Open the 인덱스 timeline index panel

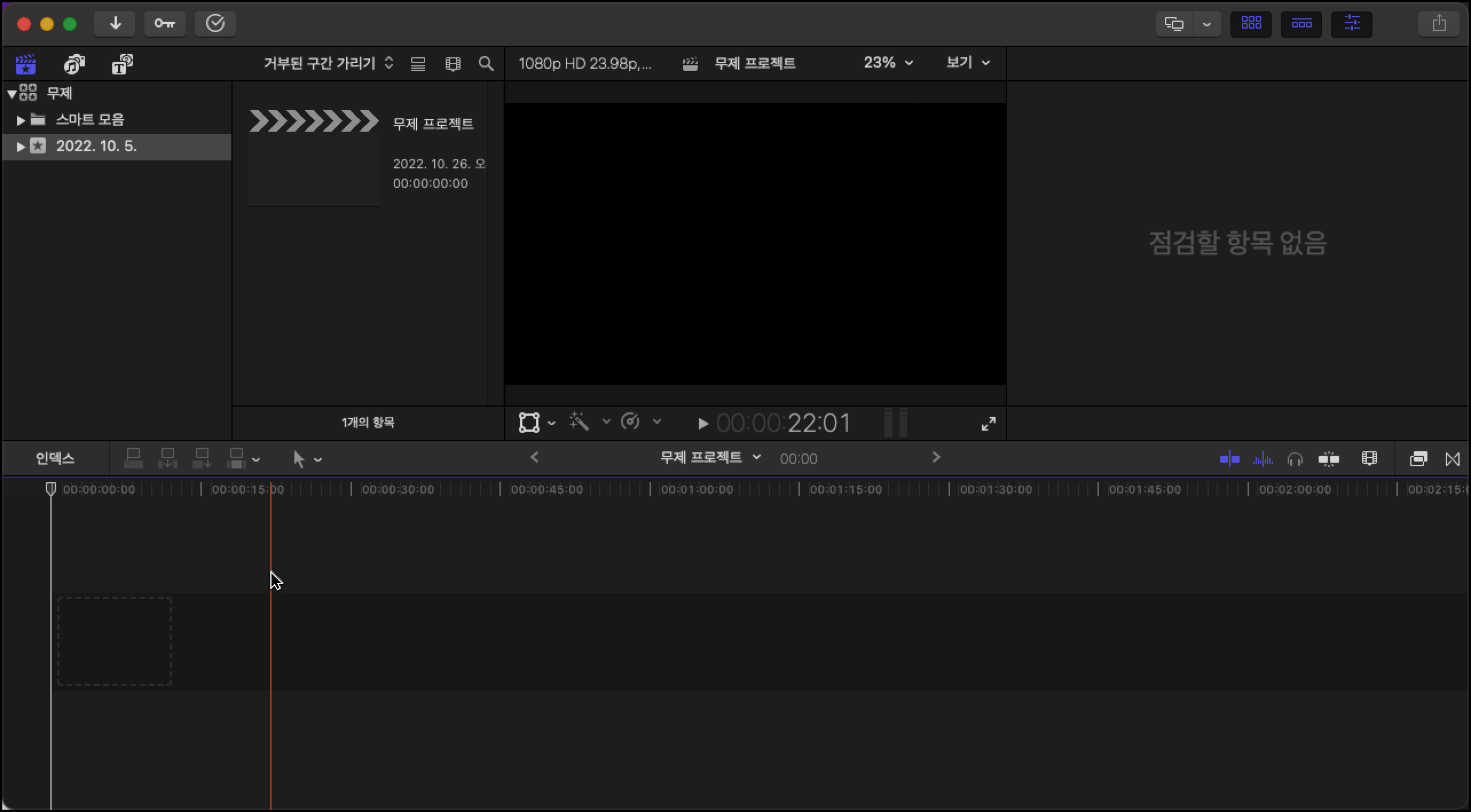[55, 458]
